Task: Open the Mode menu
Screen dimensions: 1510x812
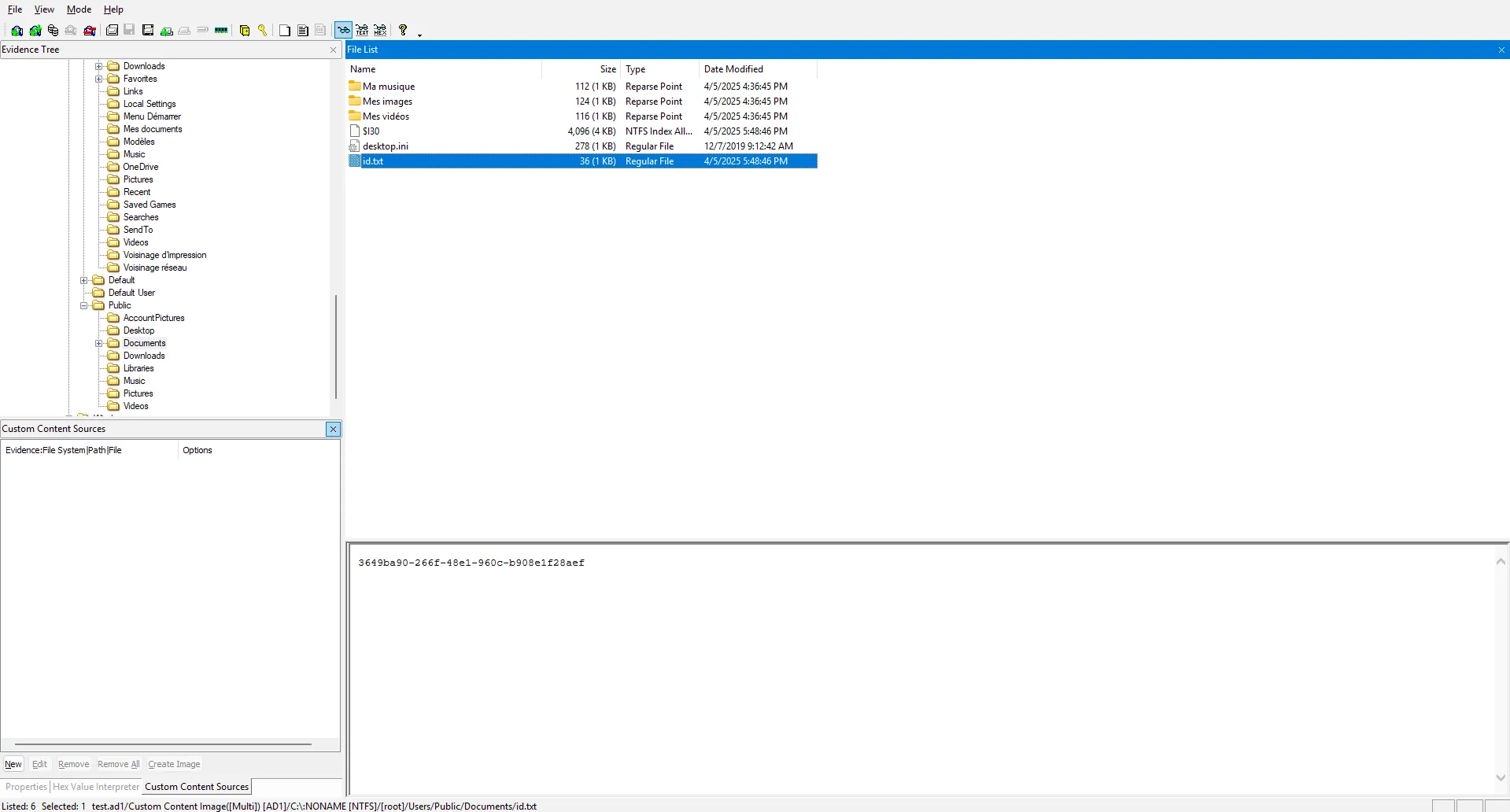Action: click(79, 9)
